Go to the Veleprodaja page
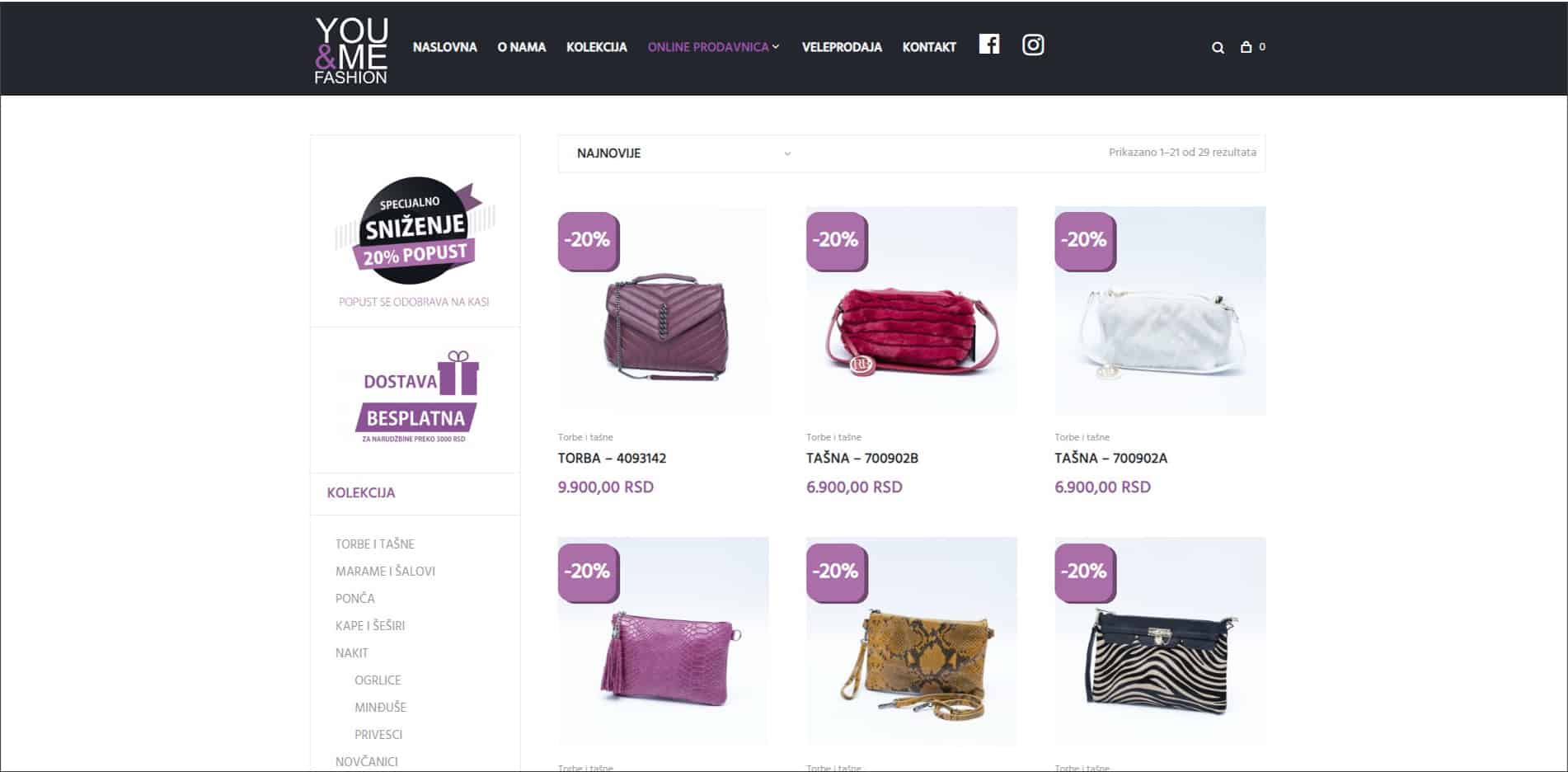 pos(842,47)
